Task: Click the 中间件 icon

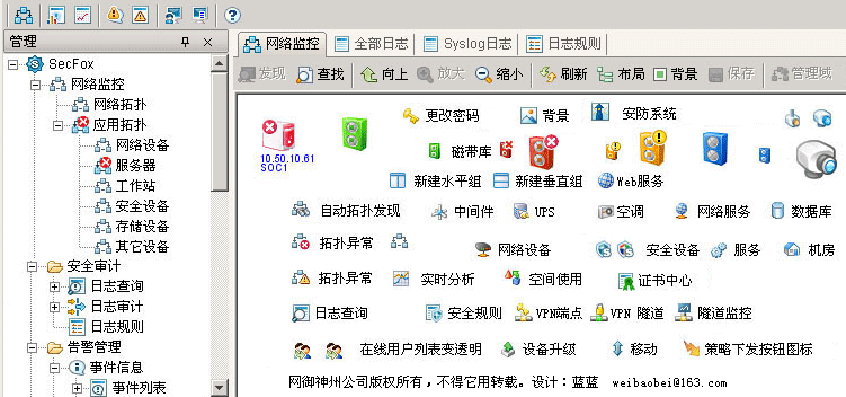Action: pyautogui.click(x=439, y=211)
